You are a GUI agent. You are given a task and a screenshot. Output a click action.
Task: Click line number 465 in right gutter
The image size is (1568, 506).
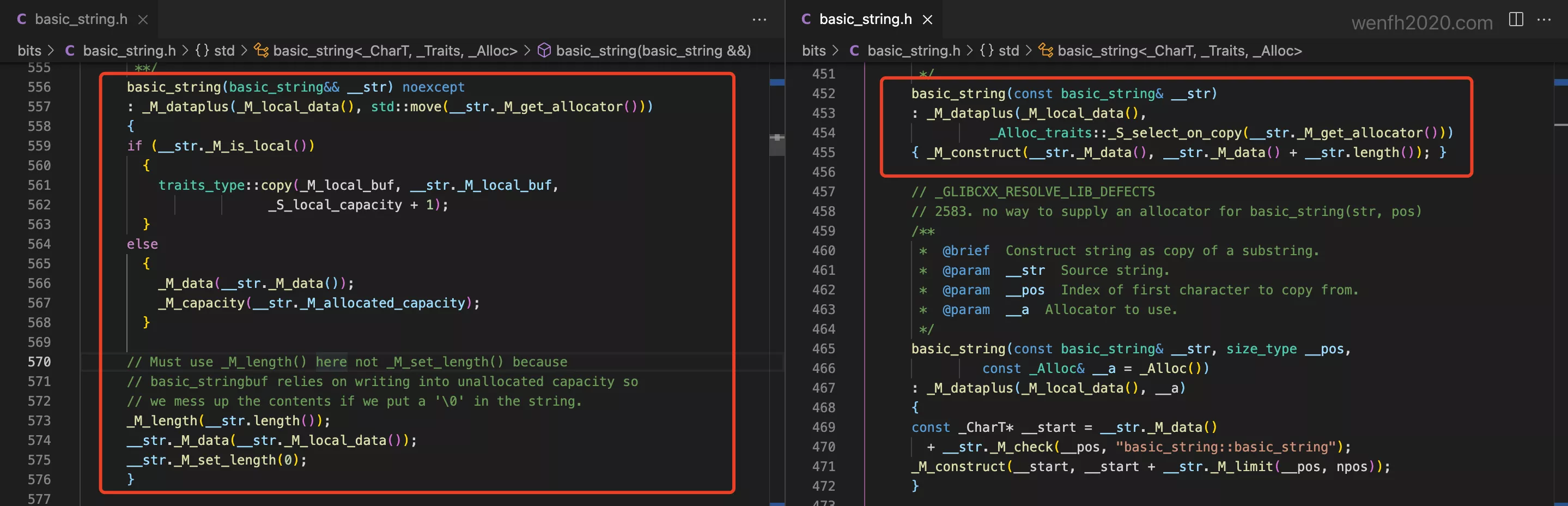point(823,349)
